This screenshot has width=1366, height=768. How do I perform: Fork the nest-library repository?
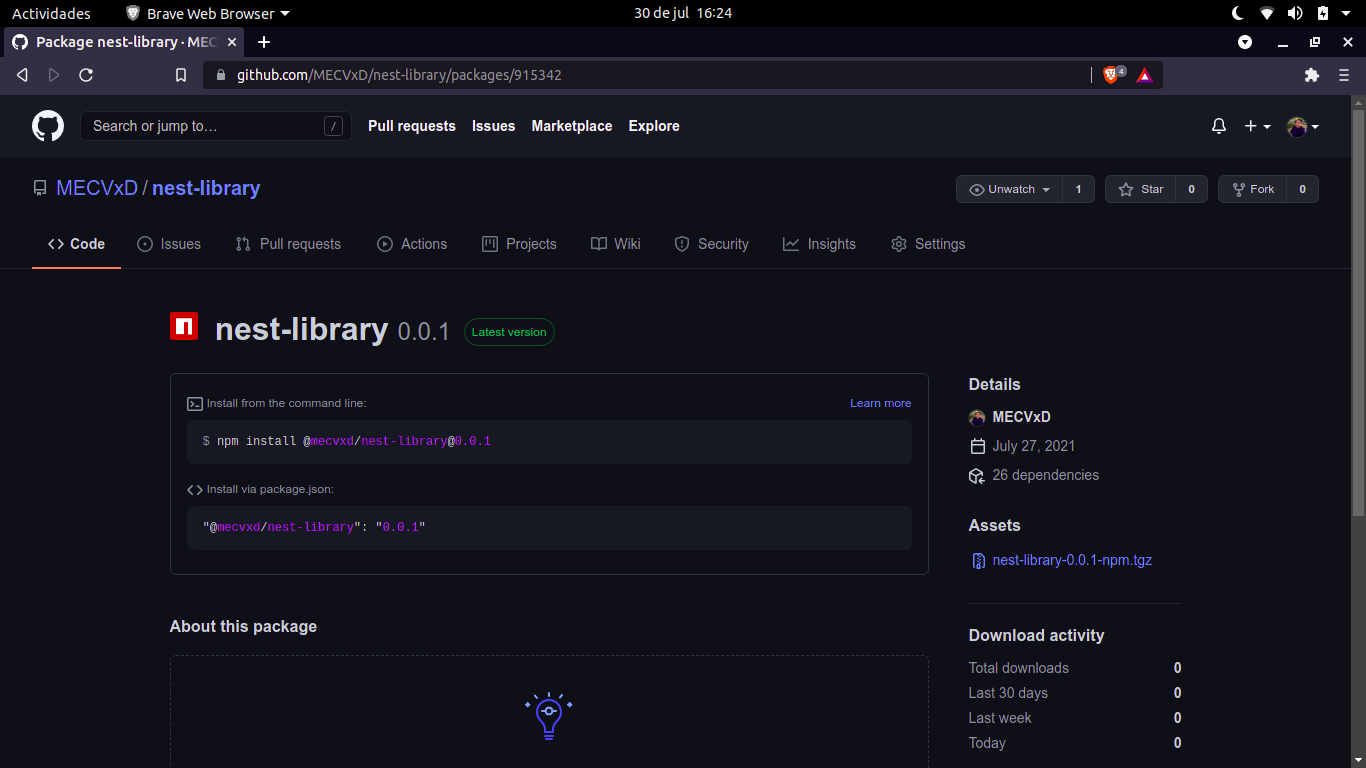[x=1253, y=189]
